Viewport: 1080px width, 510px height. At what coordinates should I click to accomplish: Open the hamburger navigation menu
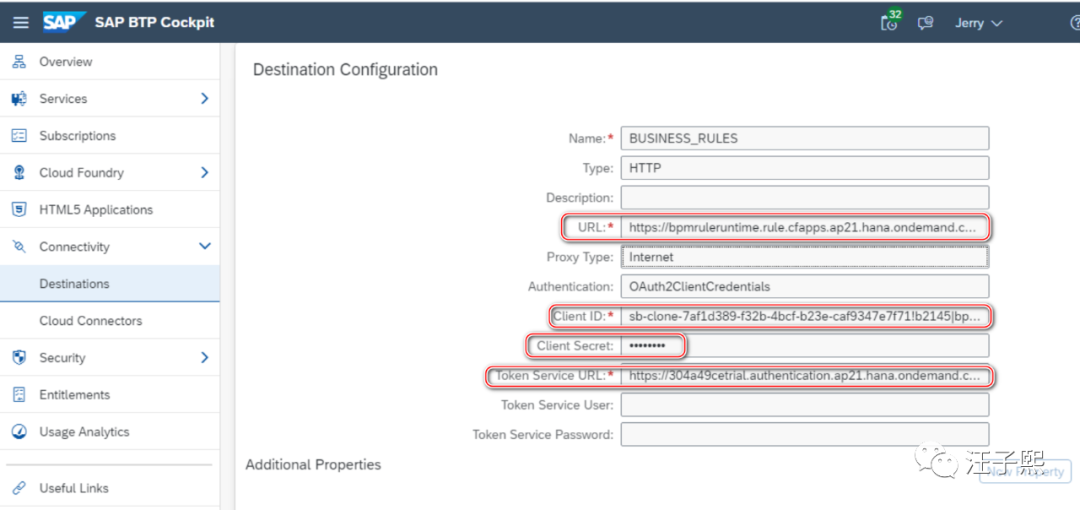[x=21, y=22]
